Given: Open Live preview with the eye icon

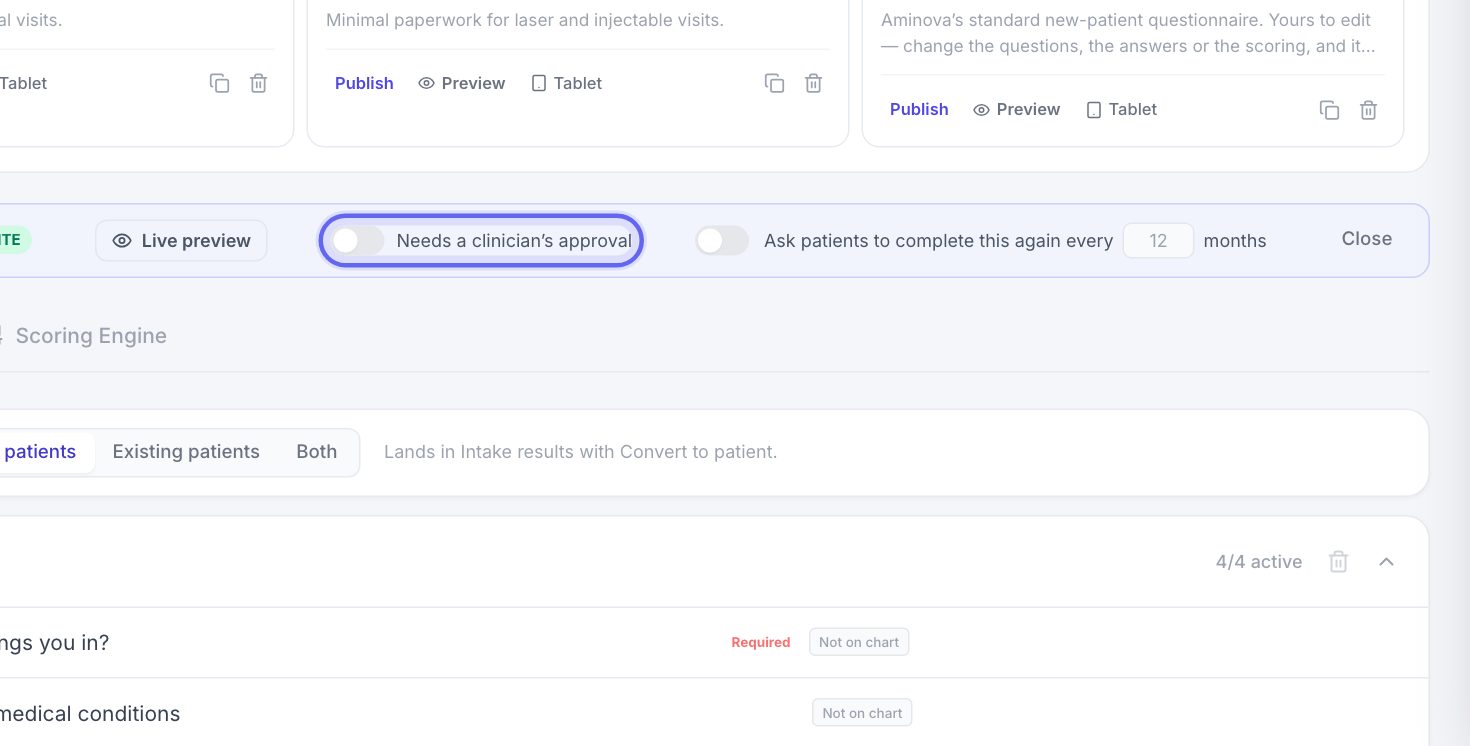Looking at the screenshot, I should pos(181,241).
